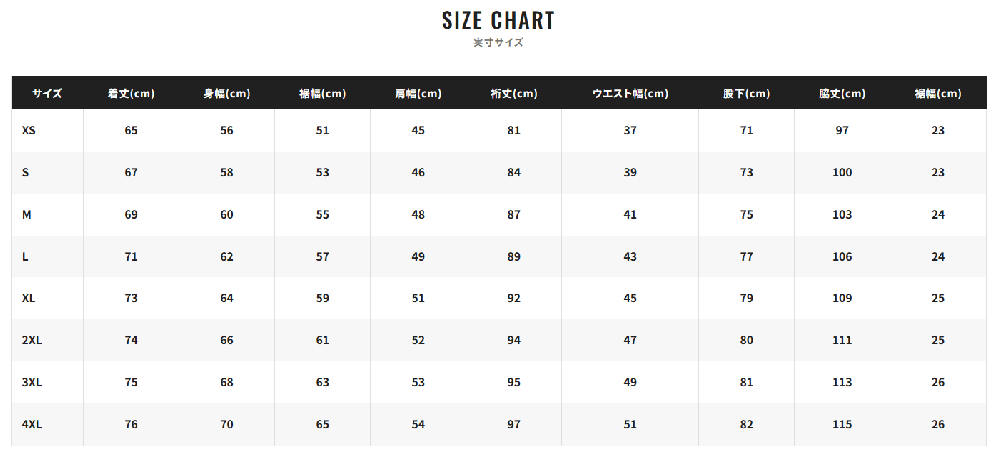Click value 109 in the XL row
Screen dimensions: 1000x456
(x=842, y=298)
